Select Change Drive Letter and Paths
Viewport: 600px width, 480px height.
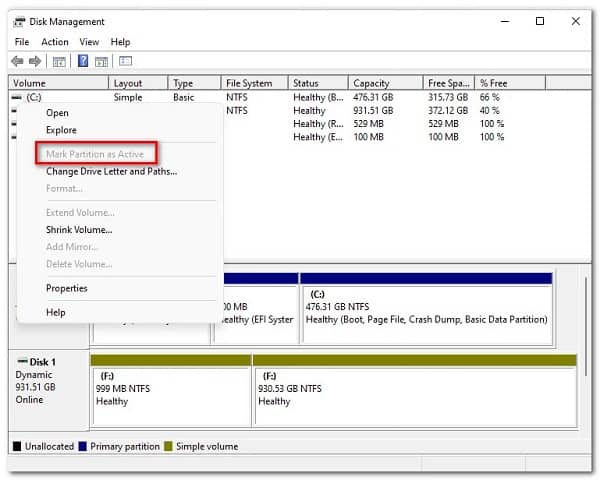click(x=111, y=171)
